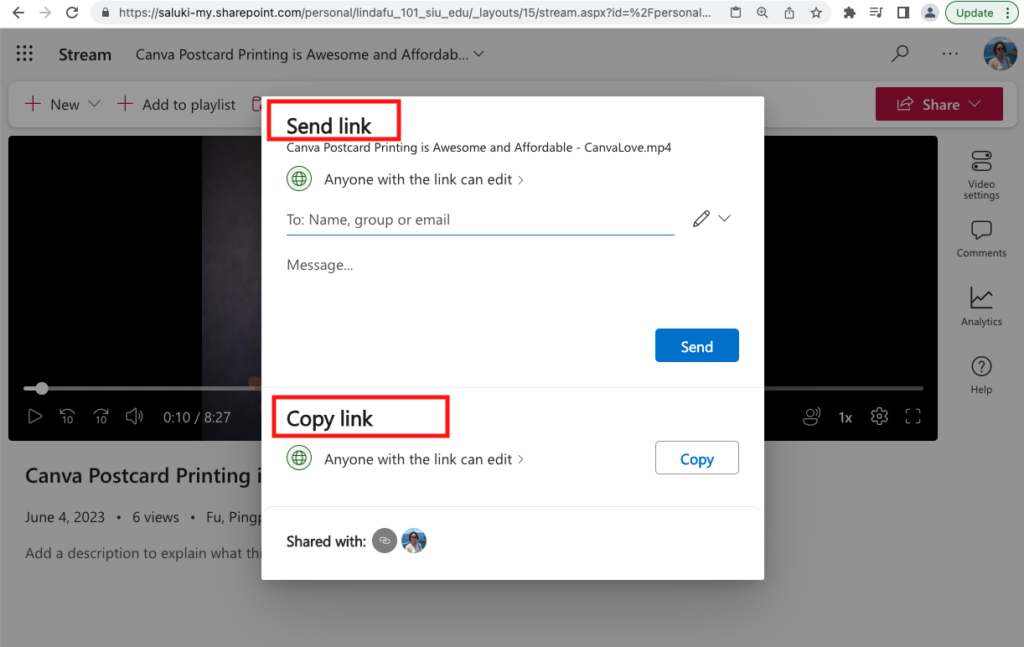Click the Send button
Screen dimensions: 1024x647
coord(697,345)
